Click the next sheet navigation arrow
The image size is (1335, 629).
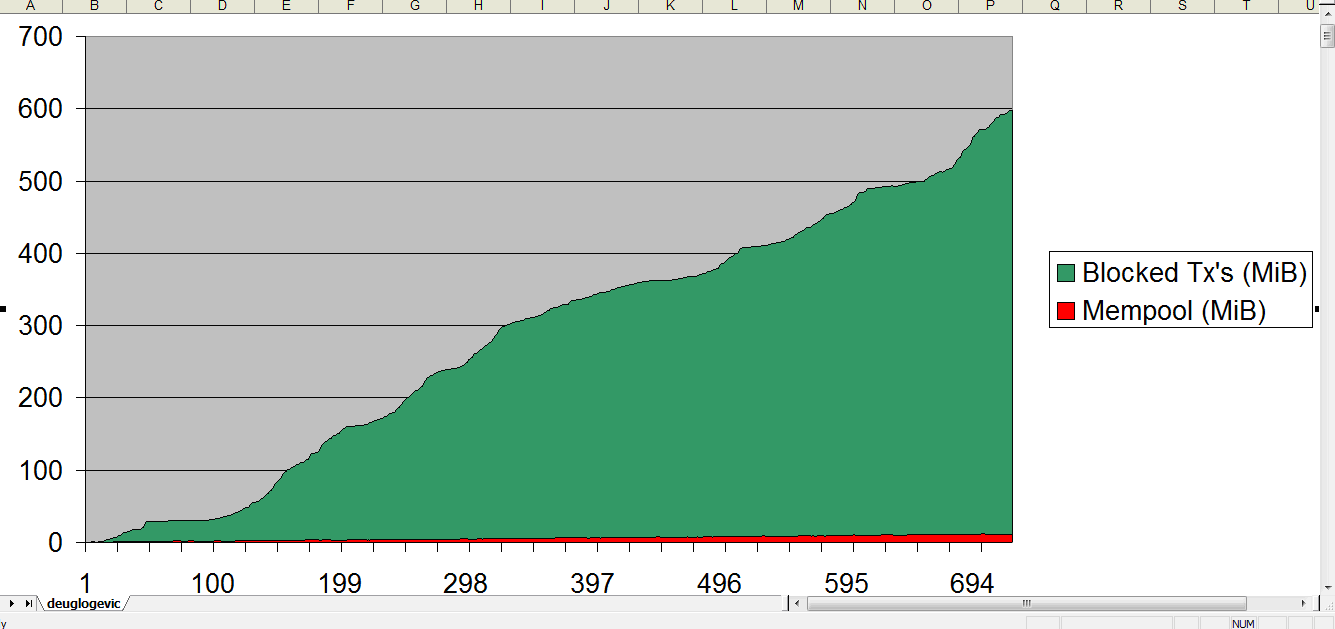click(x=11, y=604)
